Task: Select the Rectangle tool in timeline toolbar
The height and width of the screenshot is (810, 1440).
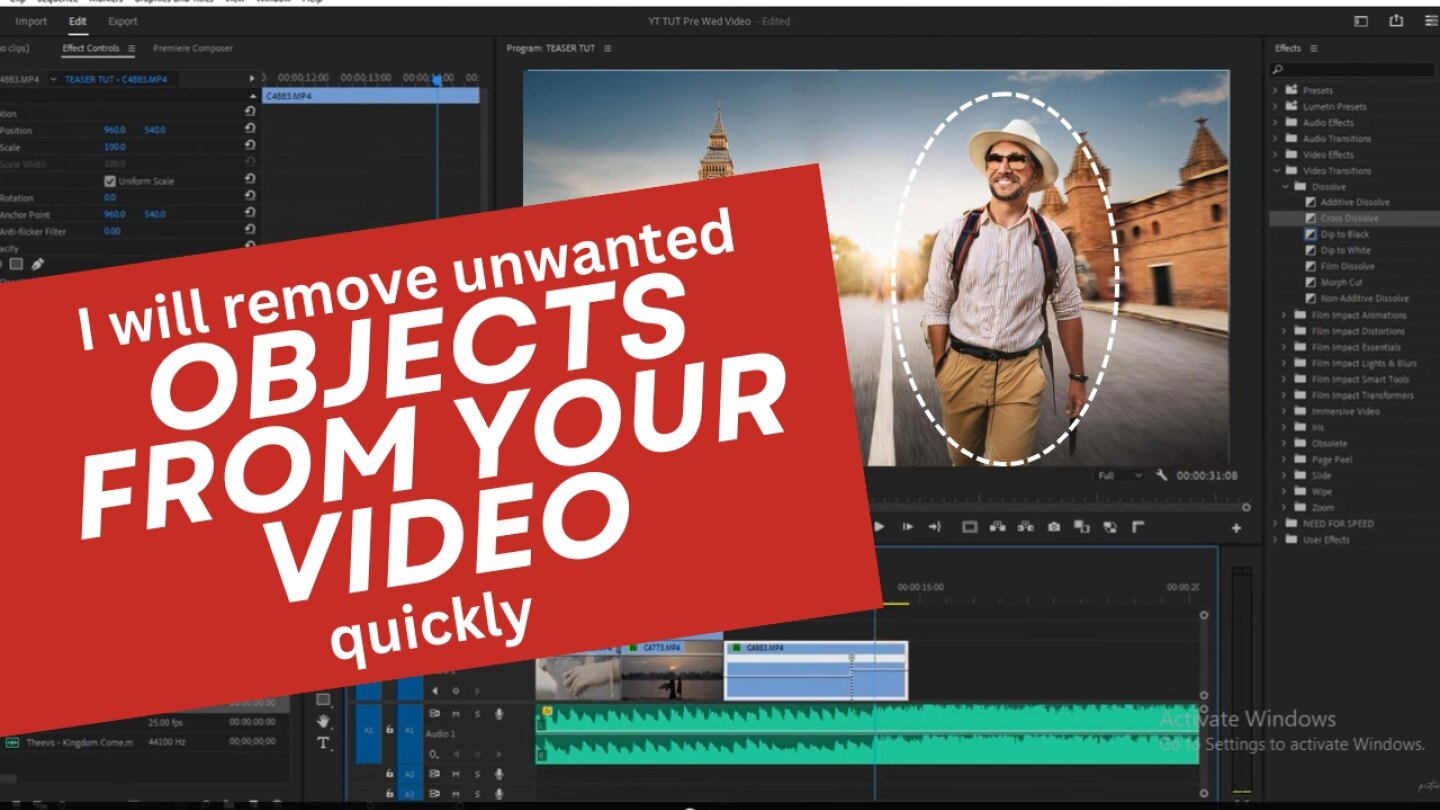Action: [323, 699]
